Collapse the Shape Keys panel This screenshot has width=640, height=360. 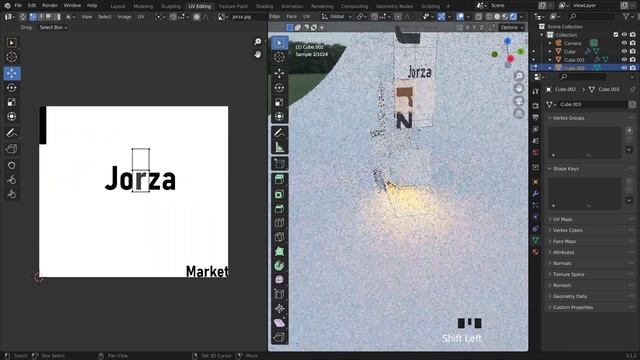point(590,169)
